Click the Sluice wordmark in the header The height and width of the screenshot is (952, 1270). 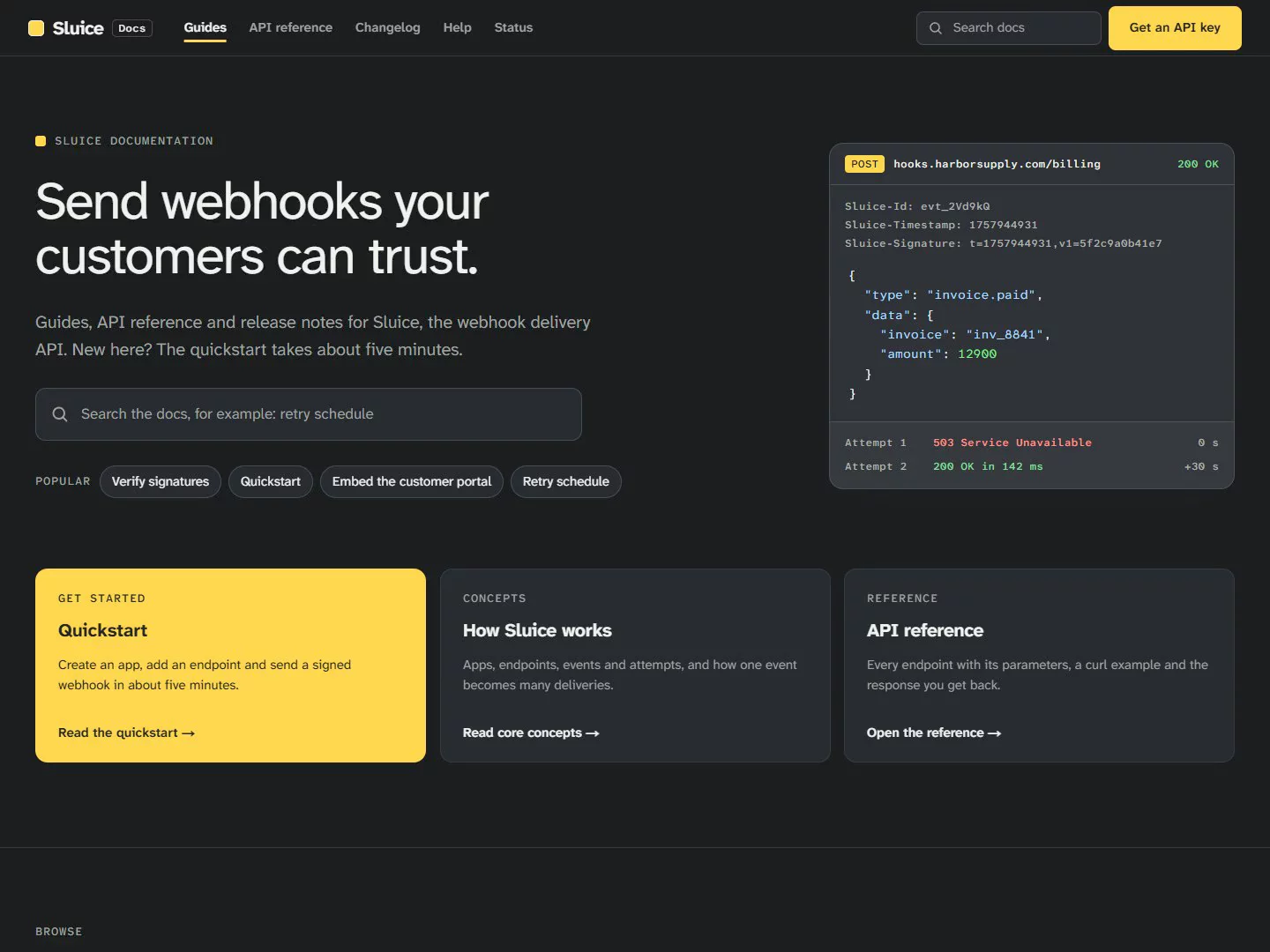pos(78,28)
